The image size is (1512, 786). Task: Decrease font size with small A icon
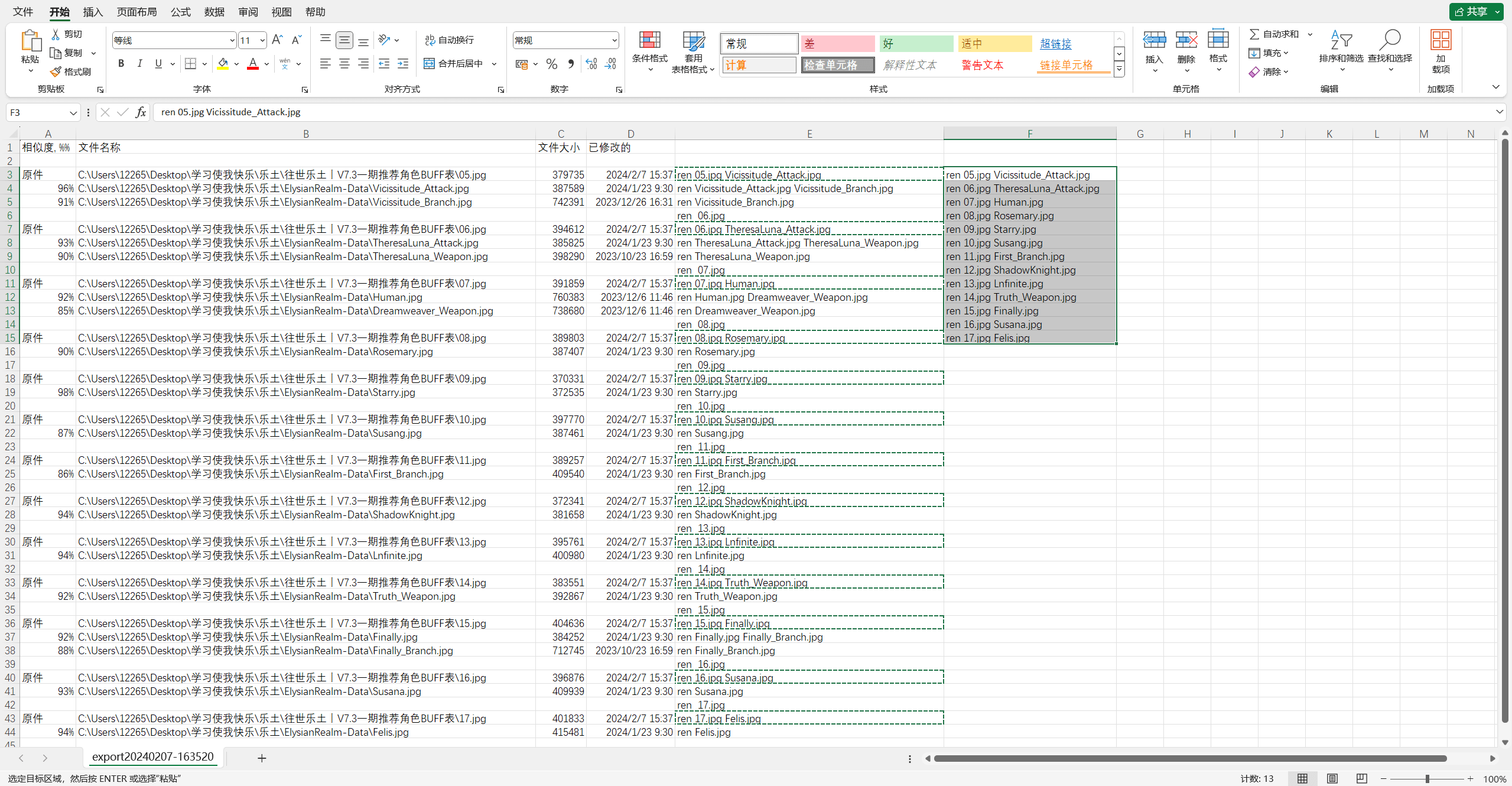click(x=297, y=40)
